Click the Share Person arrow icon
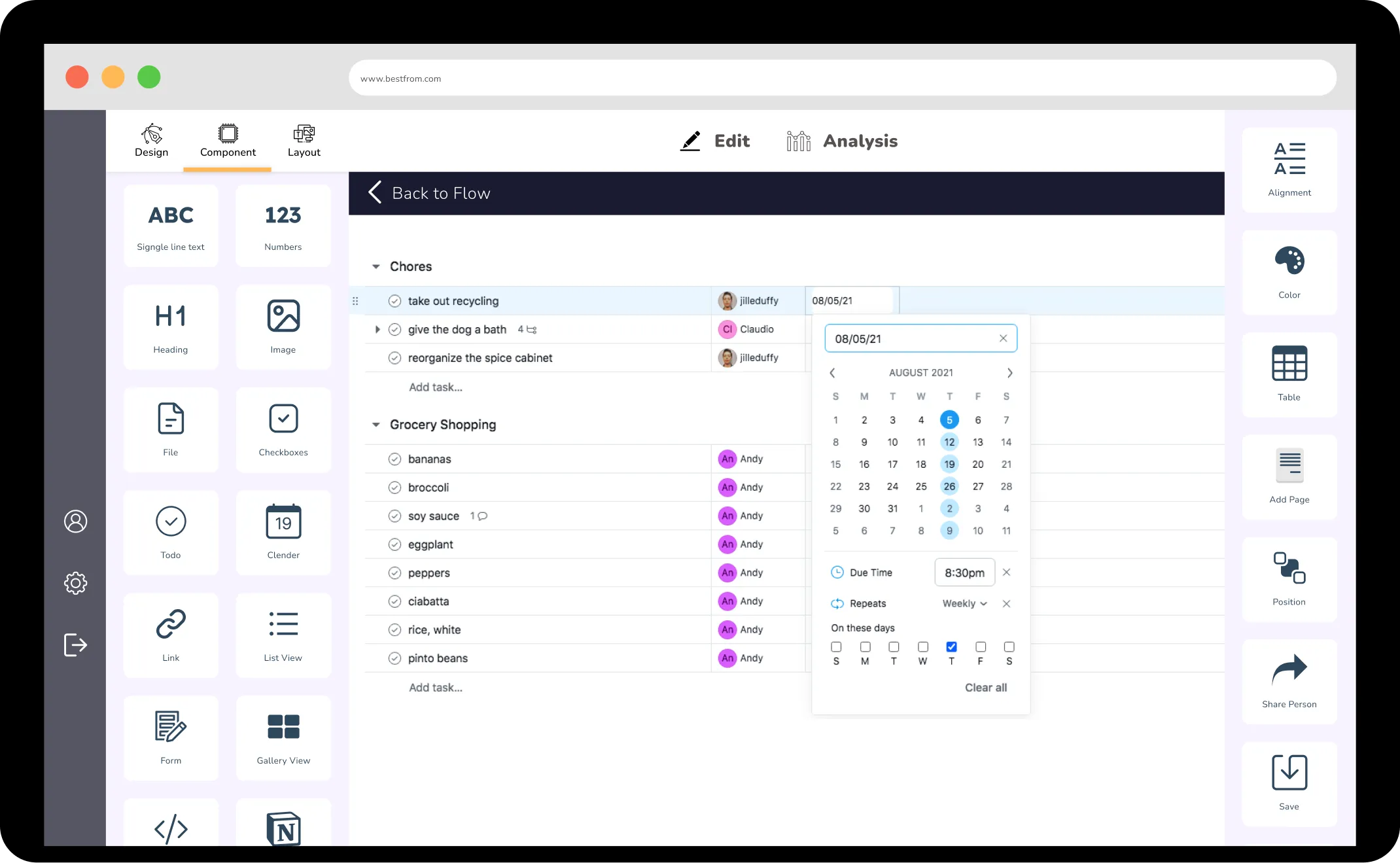The width and height of the screenshot is (1400, 863). pos(1289,669)
